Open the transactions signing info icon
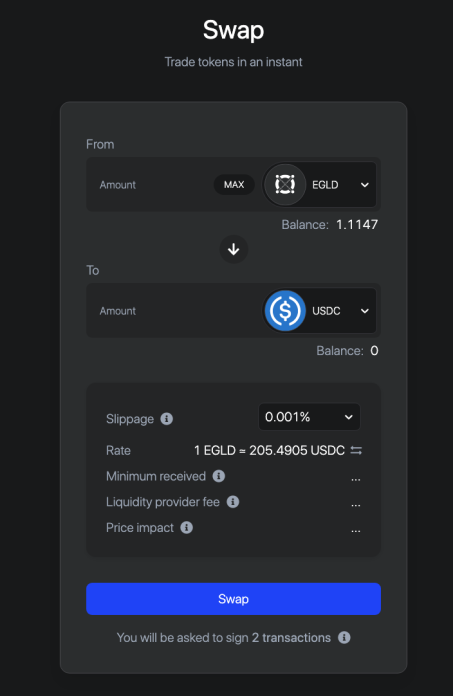Viewport: 453px width, 696px height. [344, 637]
